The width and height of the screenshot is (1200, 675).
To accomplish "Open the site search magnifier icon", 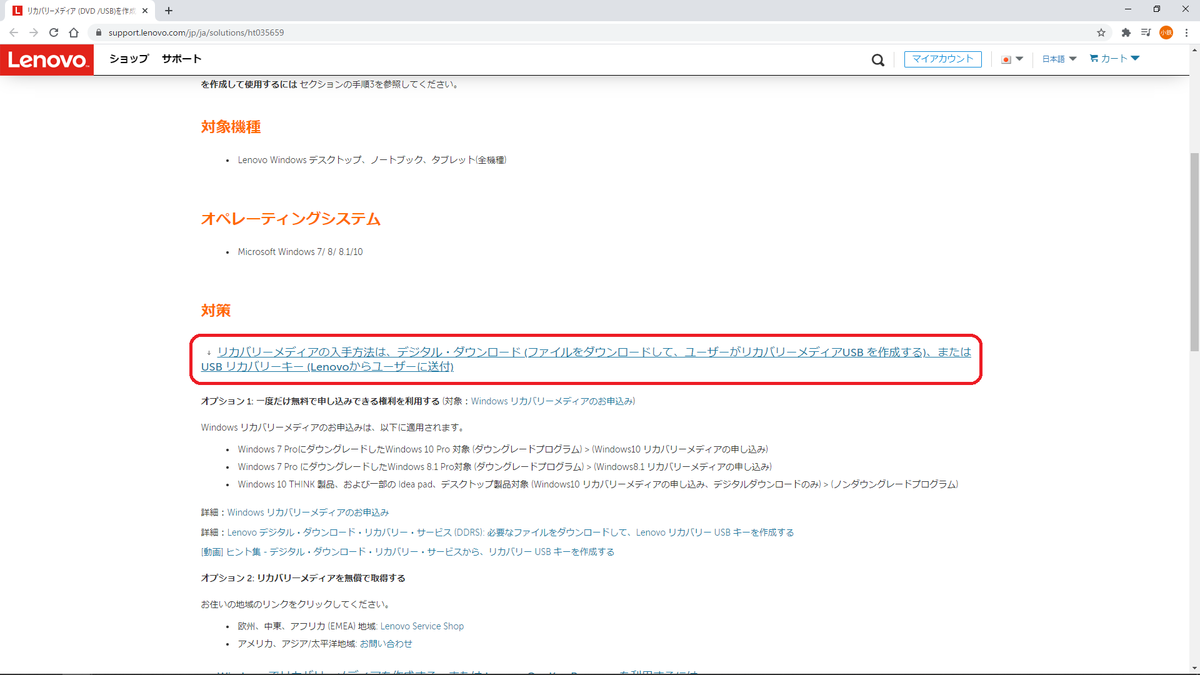I will click(x=878, y=60).
